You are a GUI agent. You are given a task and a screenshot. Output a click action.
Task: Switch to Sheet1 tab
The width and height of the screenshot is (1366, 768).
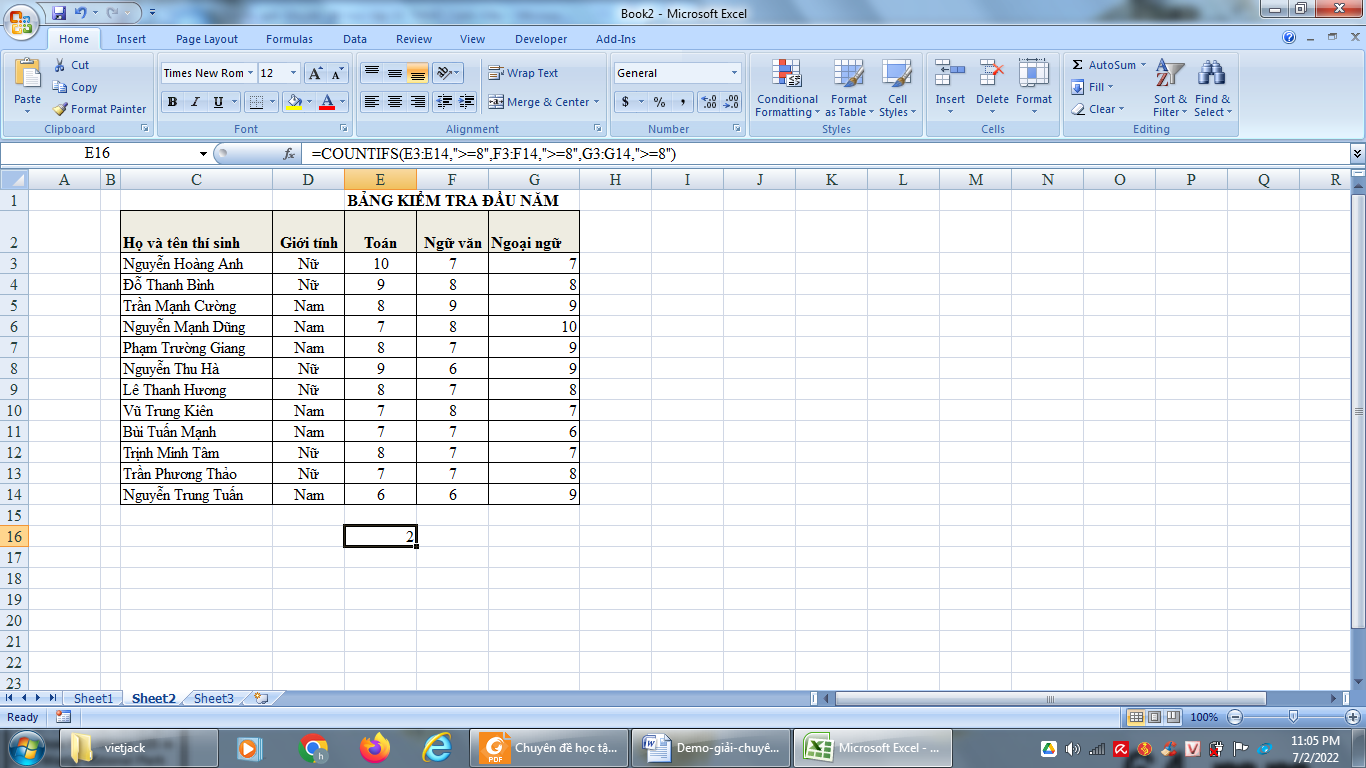94,698
